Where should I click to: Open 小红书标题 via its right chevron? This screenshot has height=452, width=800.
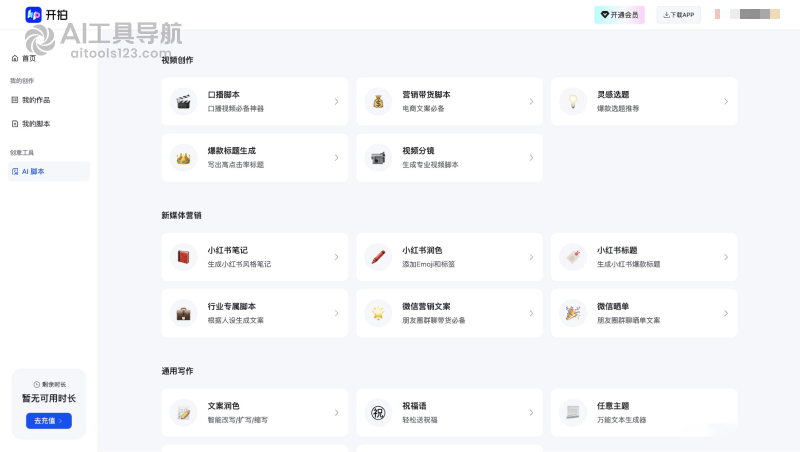click(x=726, y=257)
